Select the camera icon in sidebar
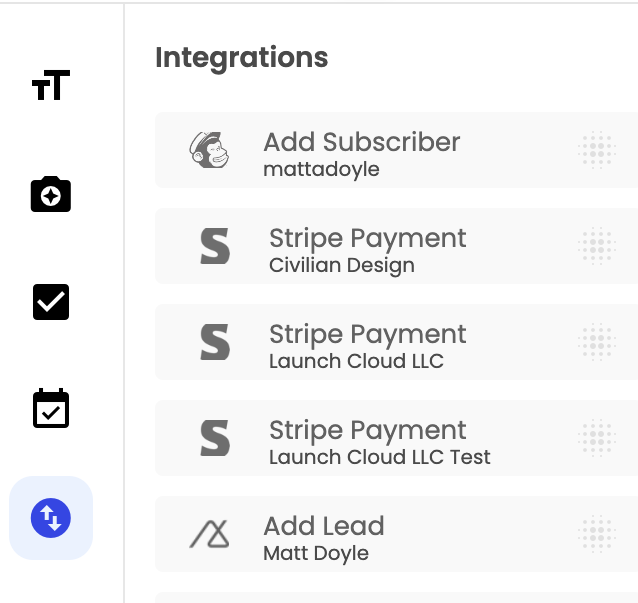 (51, 194)
